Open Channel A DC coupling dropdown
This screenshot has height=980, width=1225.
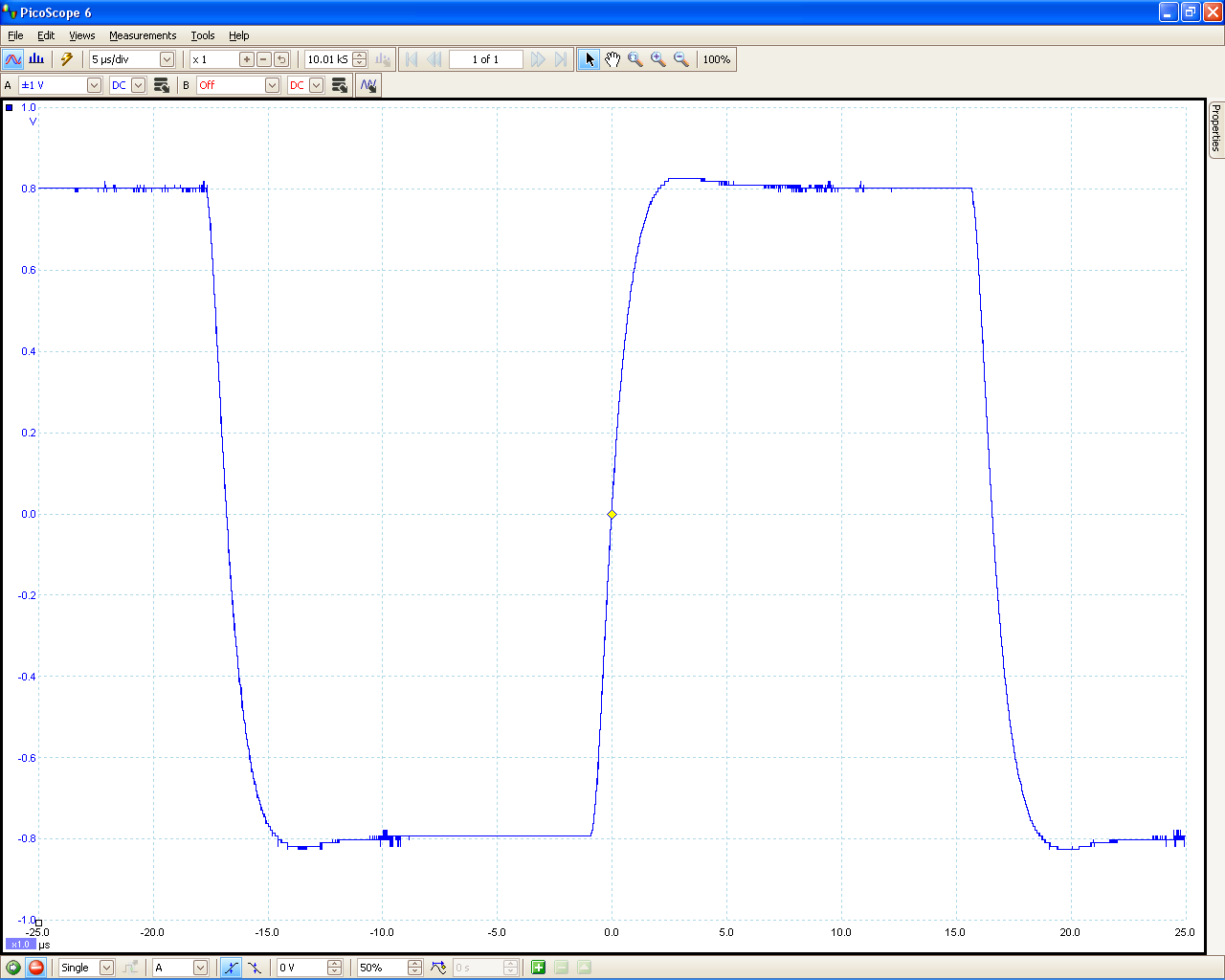coord(138,85)
